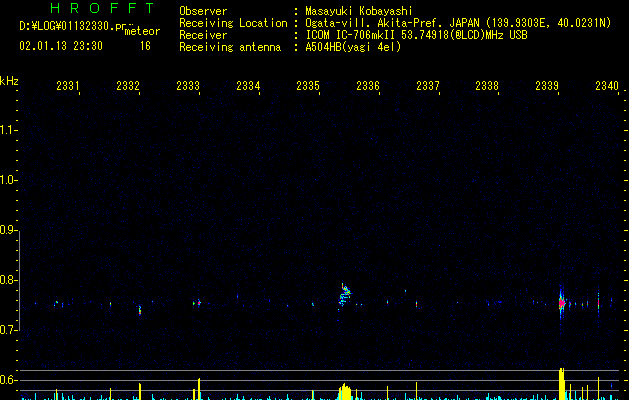The width and height of the screenshot is (629, 400).
Task: Click the 2338 time axis marker
Action: coord(487,85)
